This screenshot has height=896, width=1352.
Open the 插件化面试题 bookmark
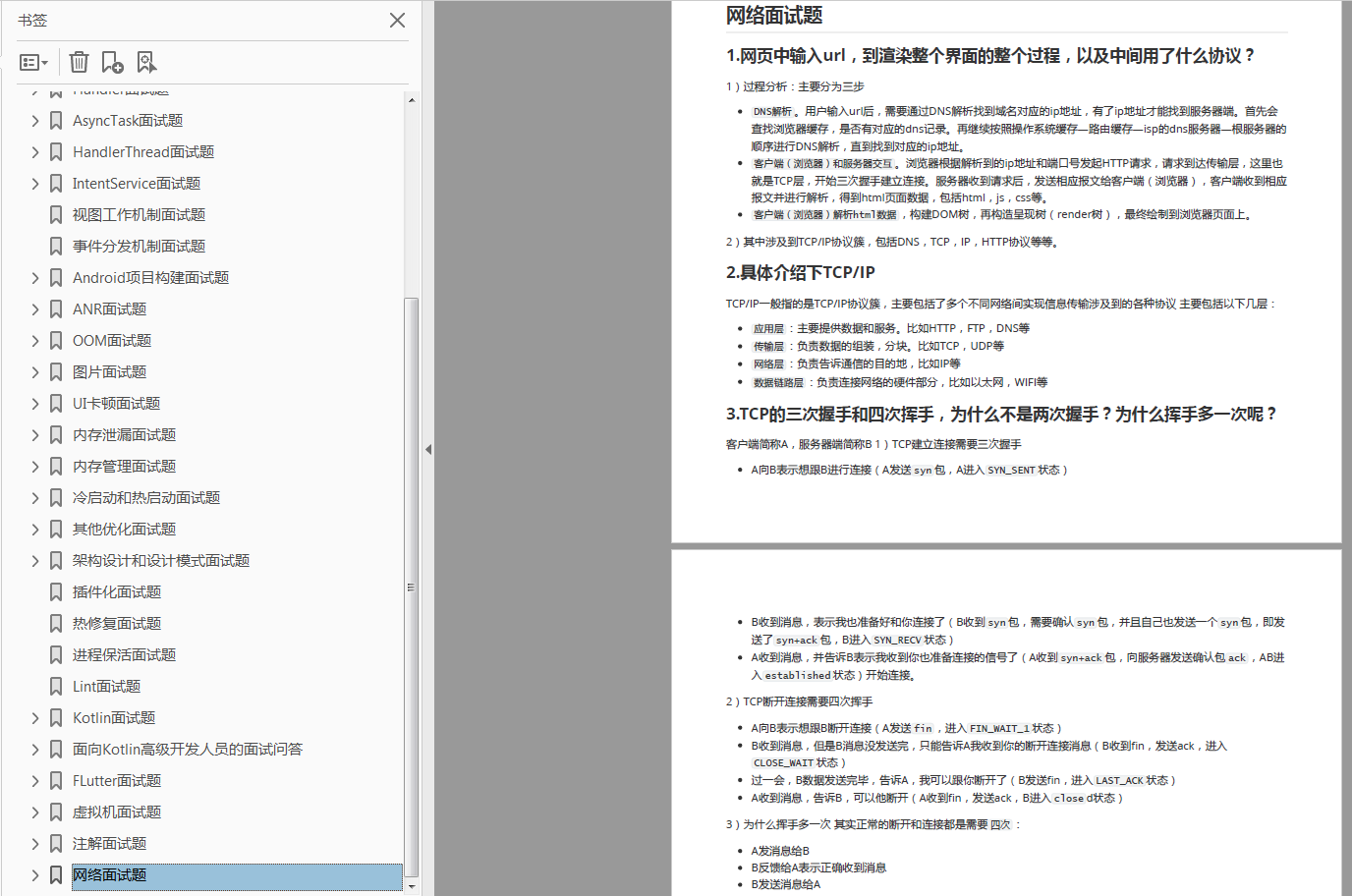(117, 592)
